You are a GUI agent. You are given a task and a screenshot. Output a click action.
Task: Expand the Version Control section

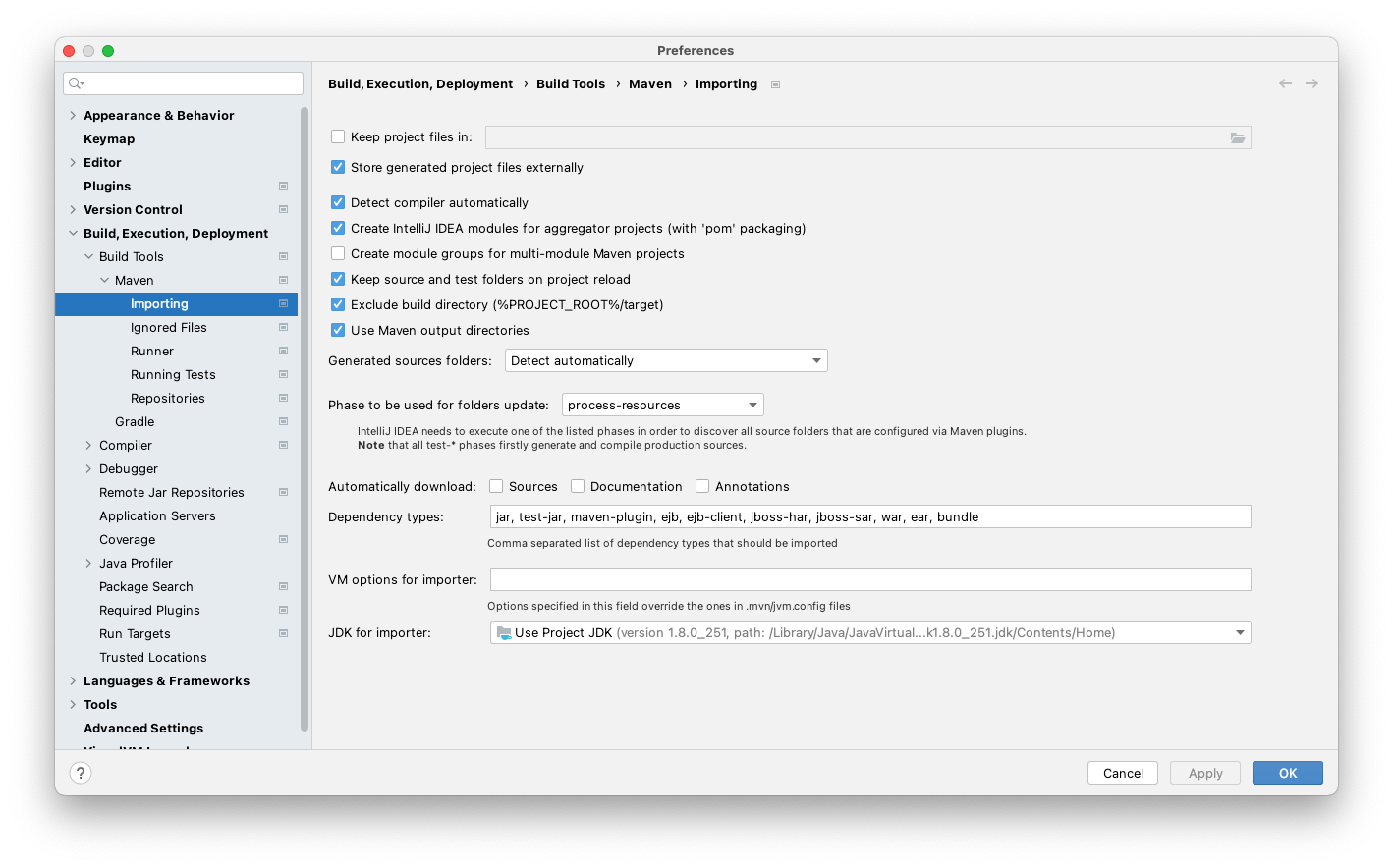(73, 209)
